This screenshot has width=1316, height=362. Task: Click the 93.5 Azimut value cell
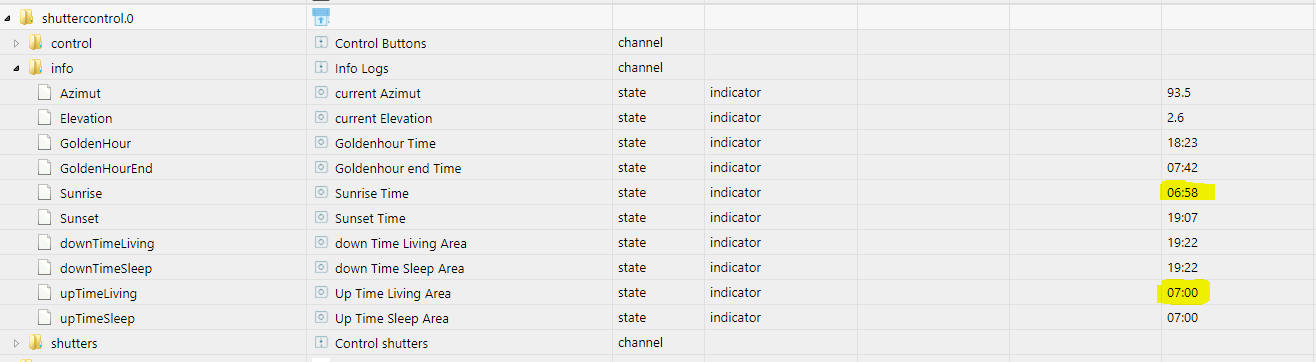pos(1181,93)
